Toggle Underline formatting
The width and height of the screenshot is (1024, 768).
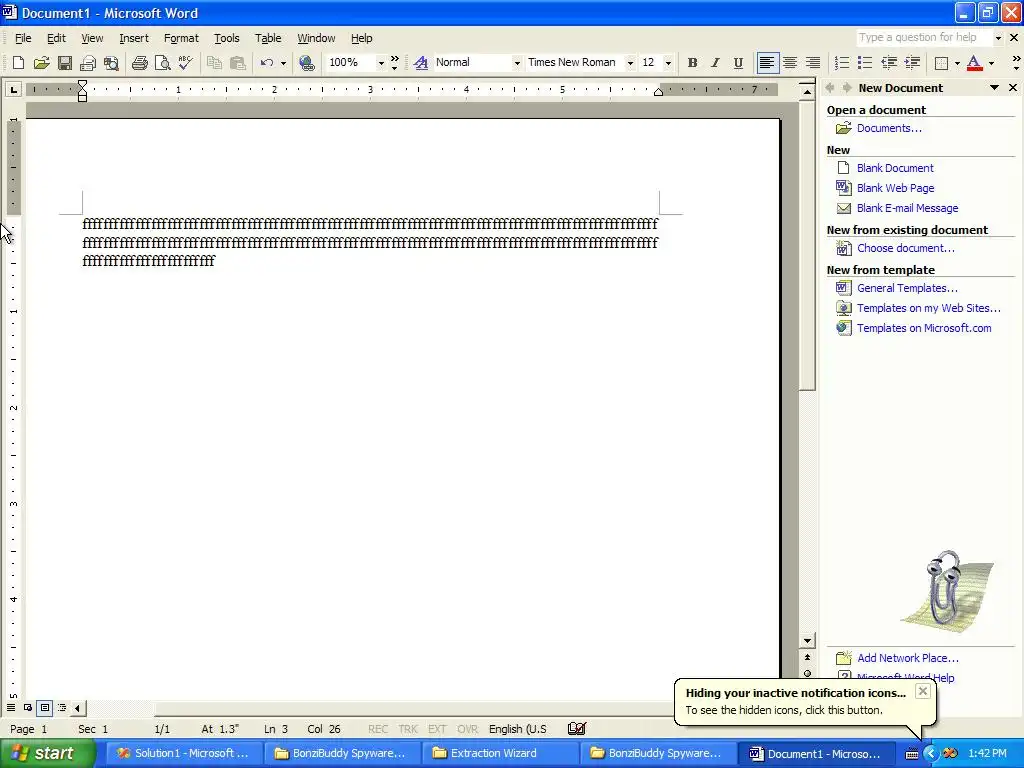738,63
